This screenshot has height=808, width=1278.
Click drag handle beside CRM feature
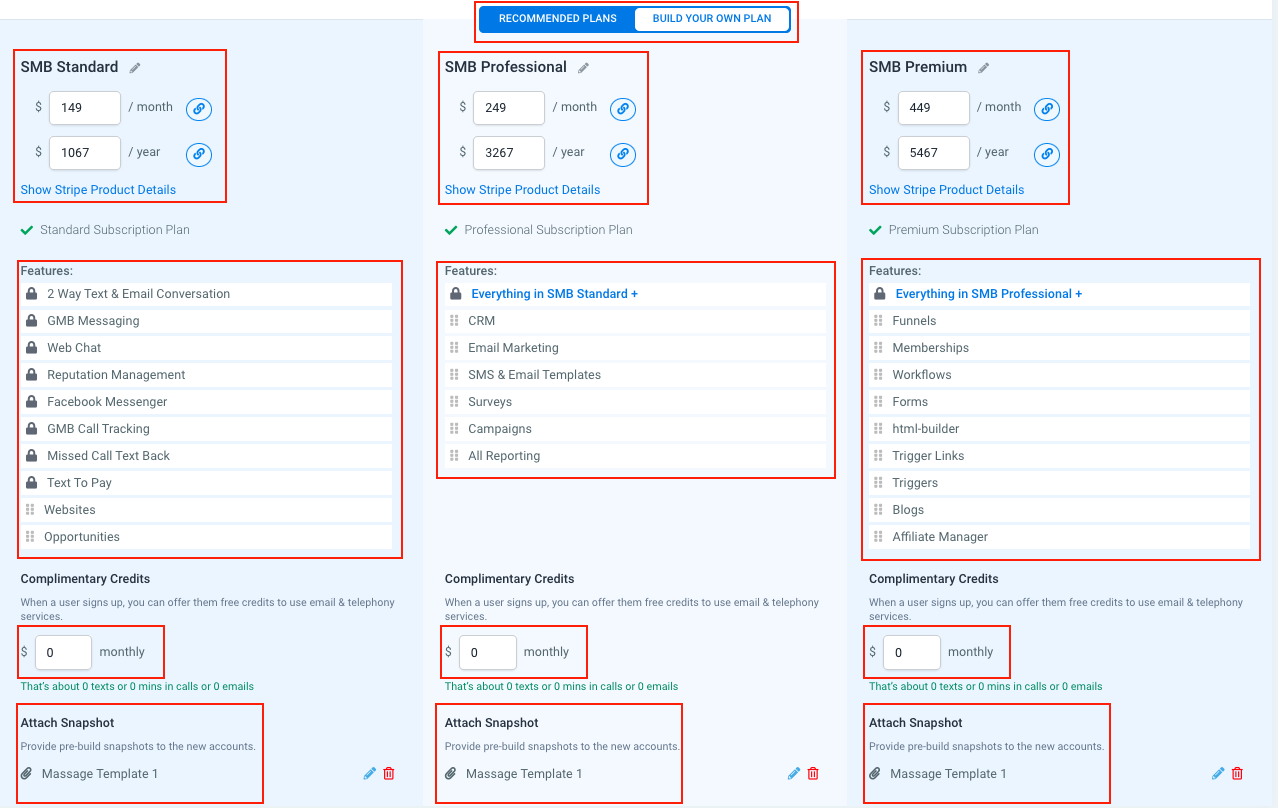(x=454, y=321)
